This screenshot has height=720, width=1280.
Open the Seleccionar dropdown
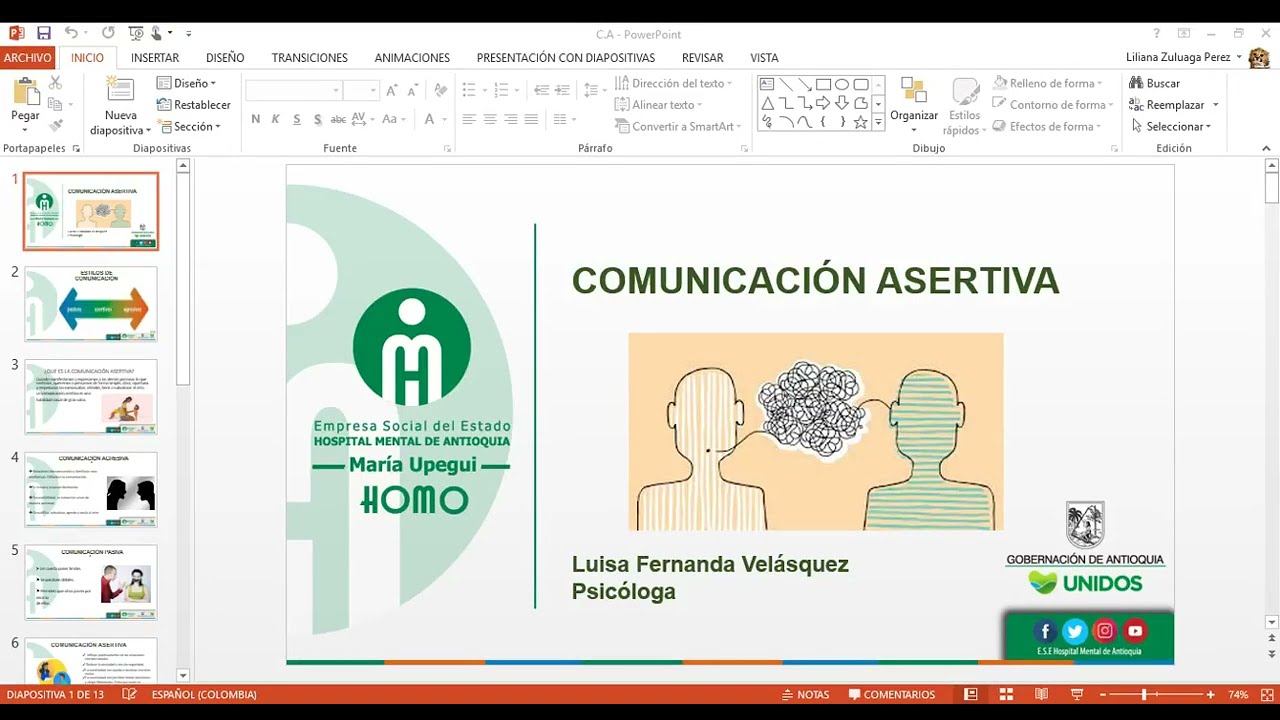click(x=1171, y=127)
